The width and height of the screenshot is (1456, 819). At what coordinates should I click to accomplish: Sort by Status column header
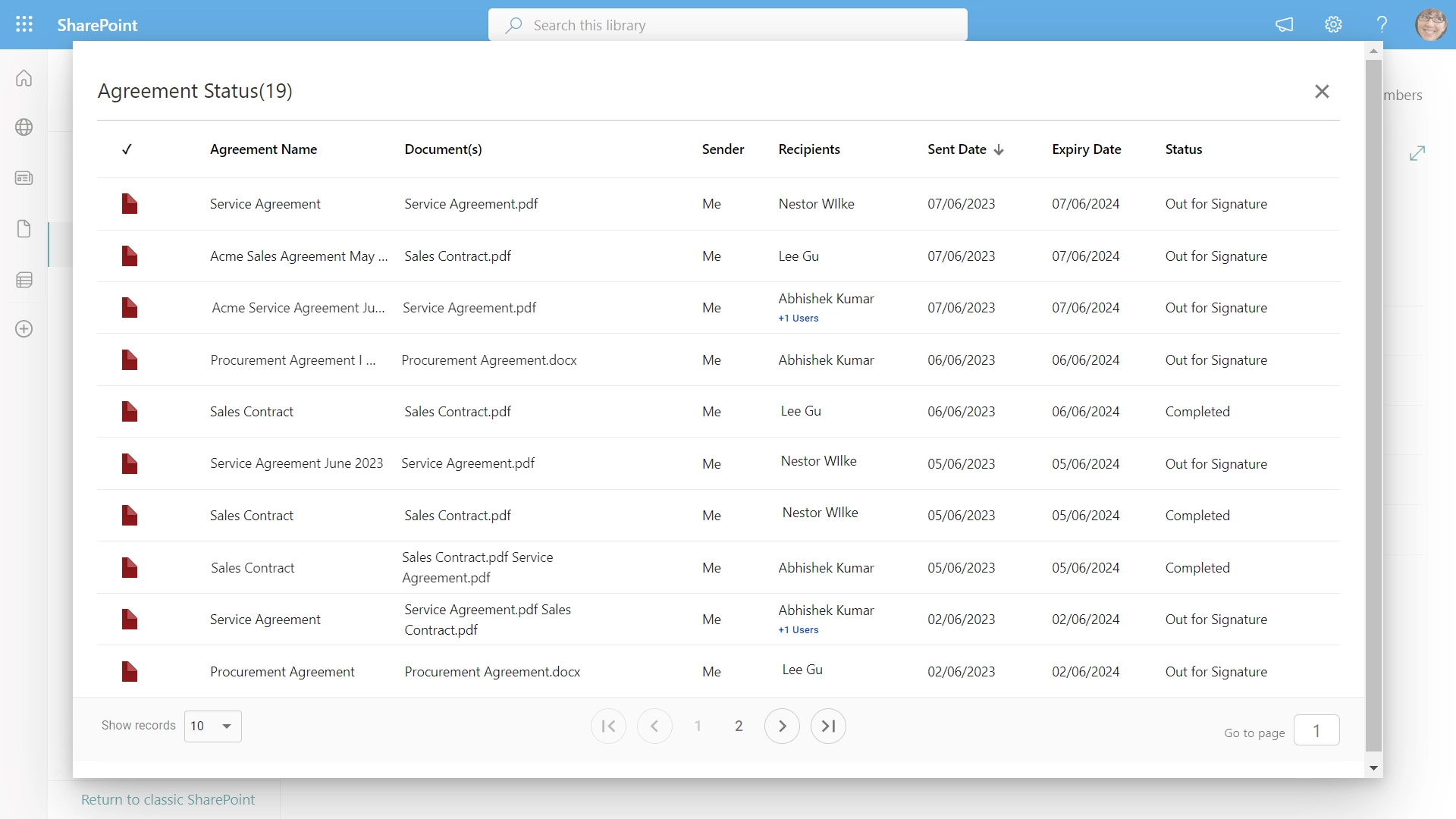(x=1183, y=149)
